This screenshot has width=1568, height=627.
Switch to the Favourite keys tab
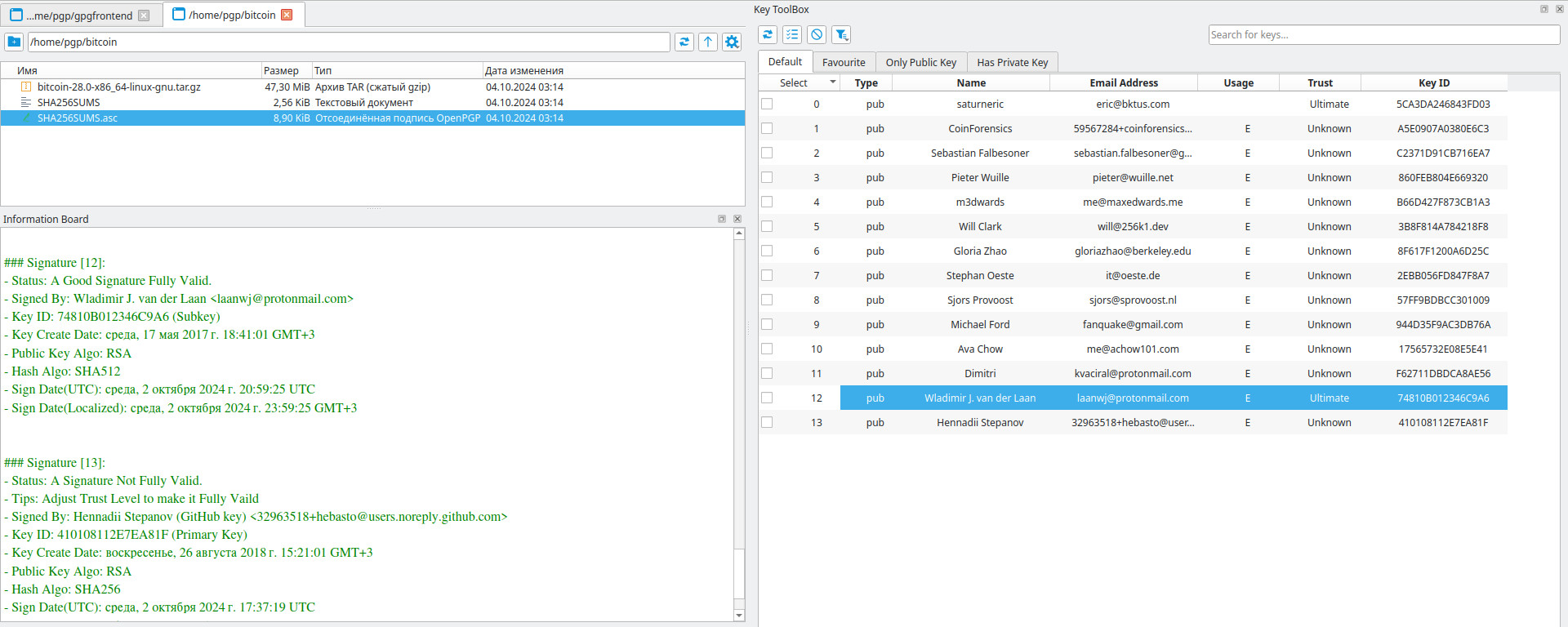click(x=844, y=62)
